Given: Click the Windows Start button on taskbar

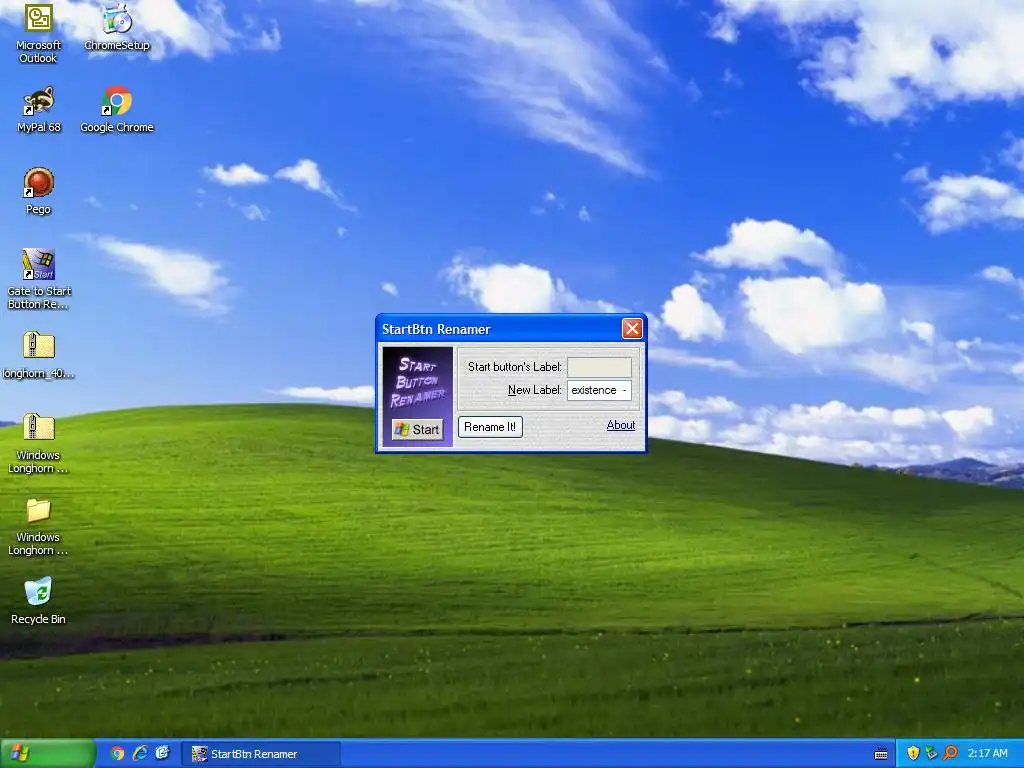Looking at the screenshot, I should point(47,754).
